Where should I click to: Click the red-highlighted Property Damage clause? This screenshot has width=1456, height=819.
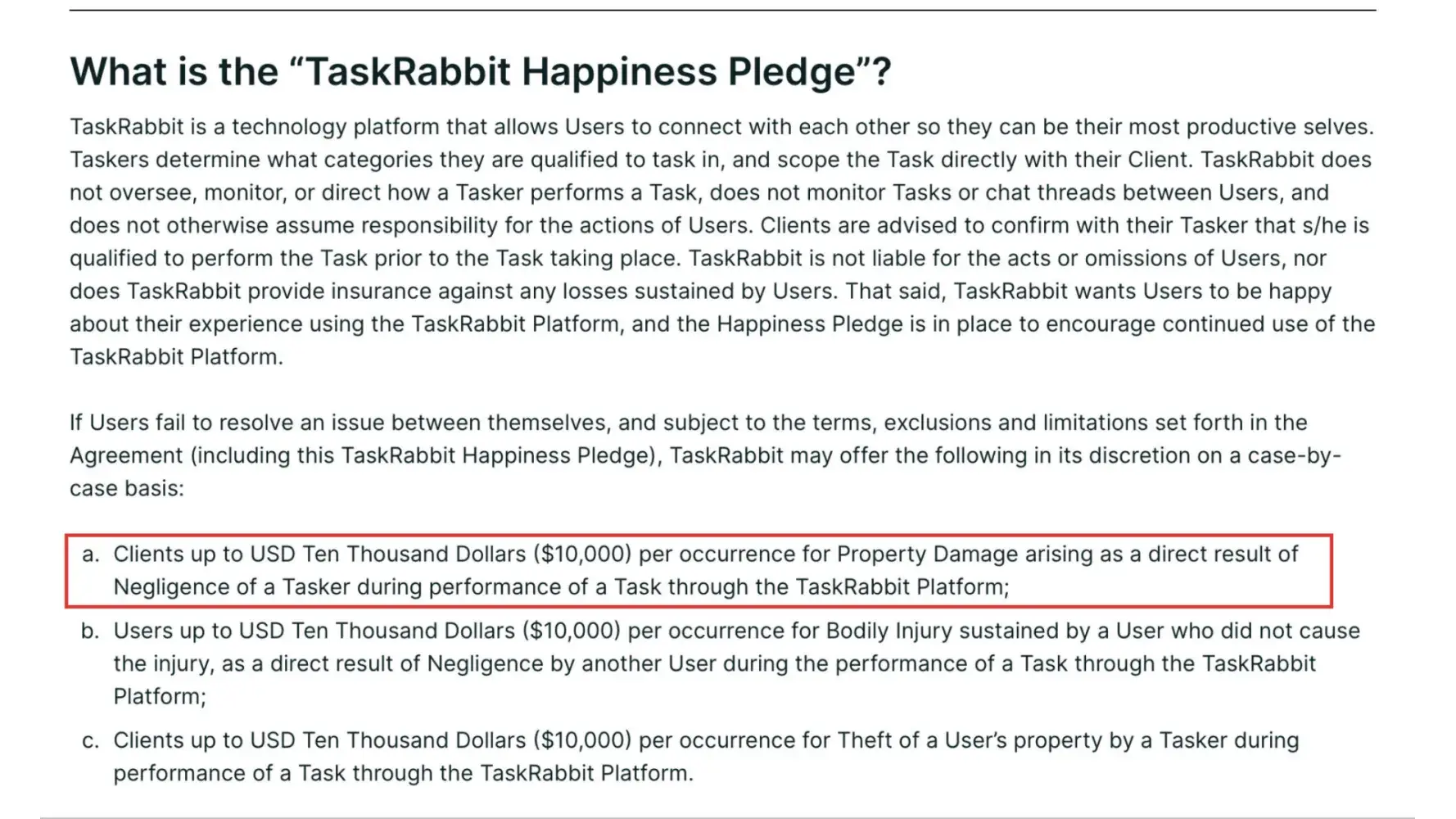click(x=699, y=571)
